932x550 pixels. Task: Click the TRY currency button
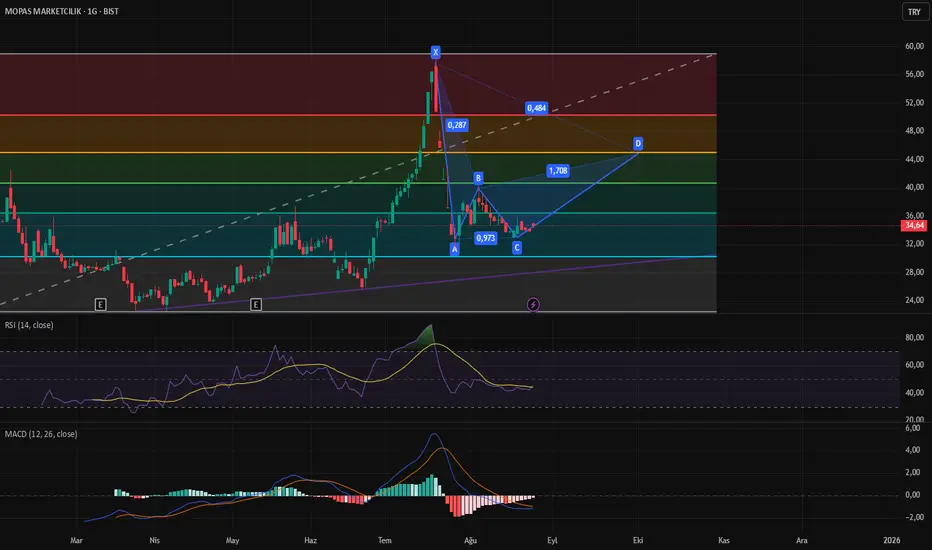[914, 12]
